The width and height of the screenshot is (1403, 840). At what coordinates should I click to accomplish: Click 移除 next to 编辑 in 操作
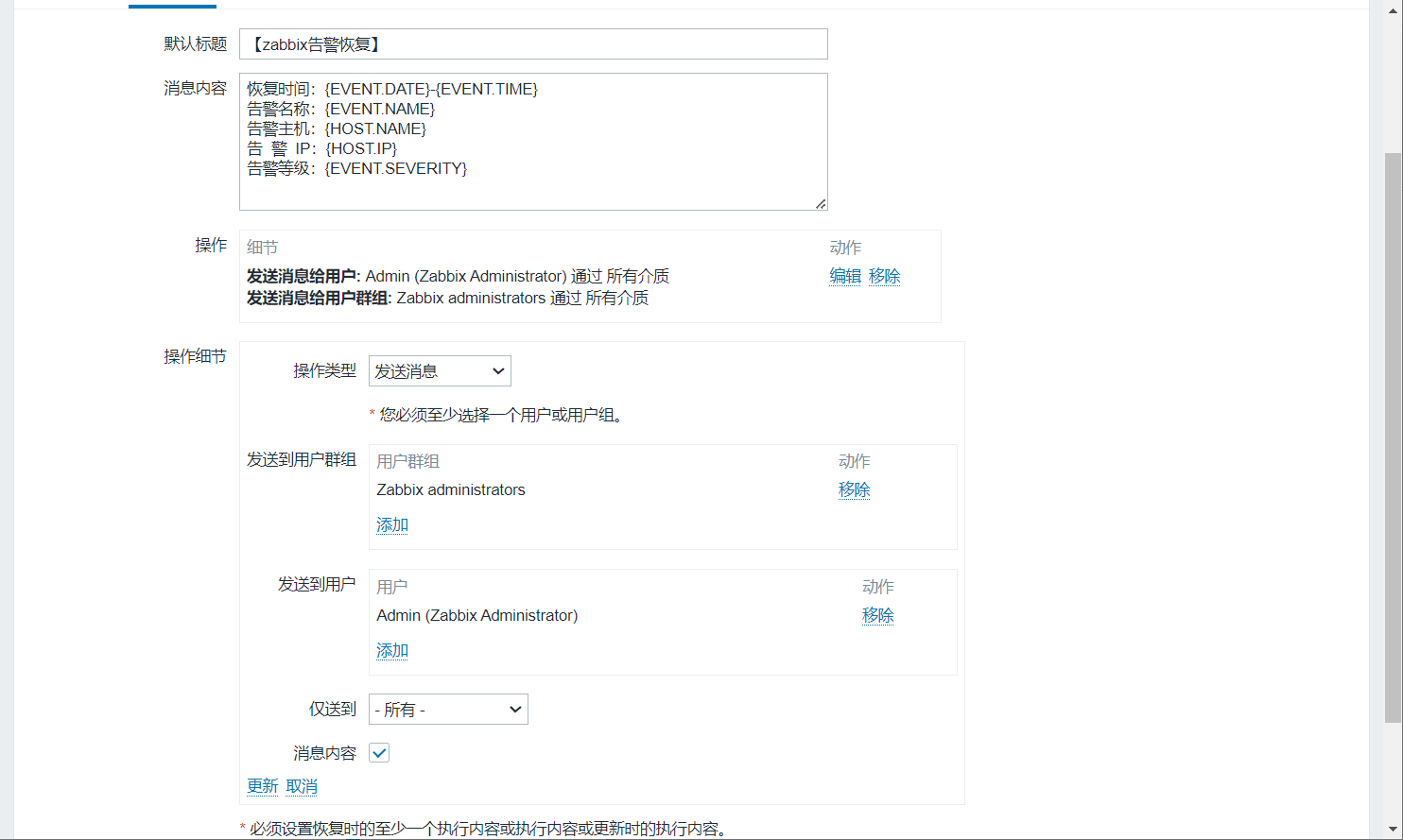pyautogui.click(x=884, y=276)
